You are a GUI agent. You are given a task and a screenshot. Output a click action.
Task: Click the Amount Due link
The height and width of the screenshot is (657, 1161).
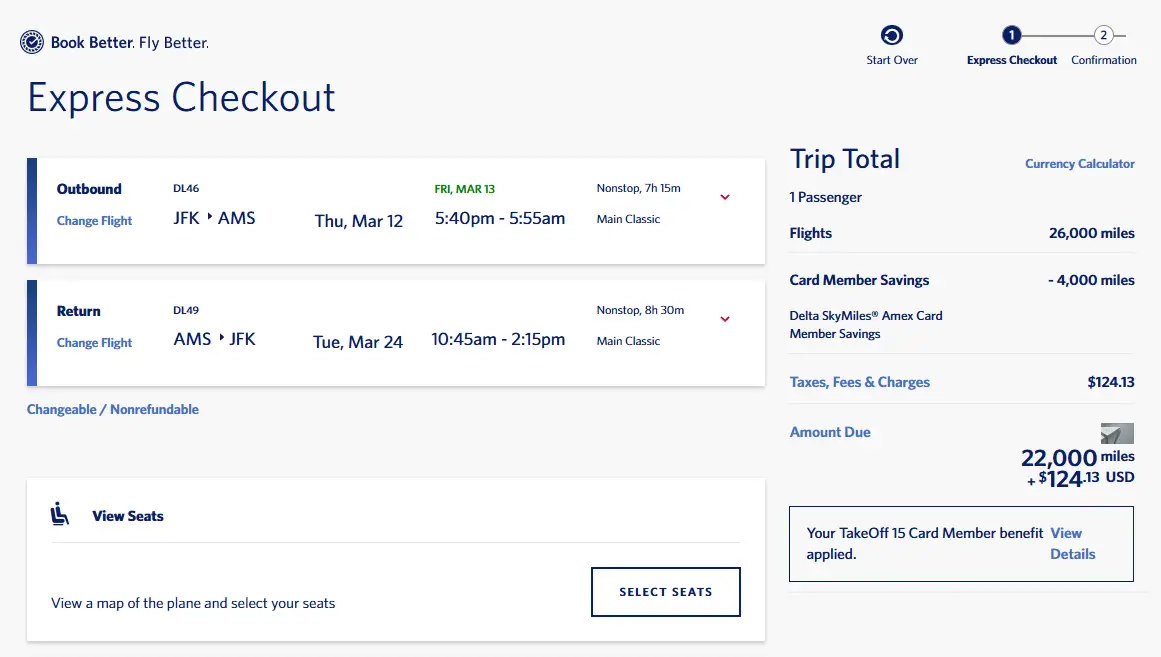tap(830, 432)
